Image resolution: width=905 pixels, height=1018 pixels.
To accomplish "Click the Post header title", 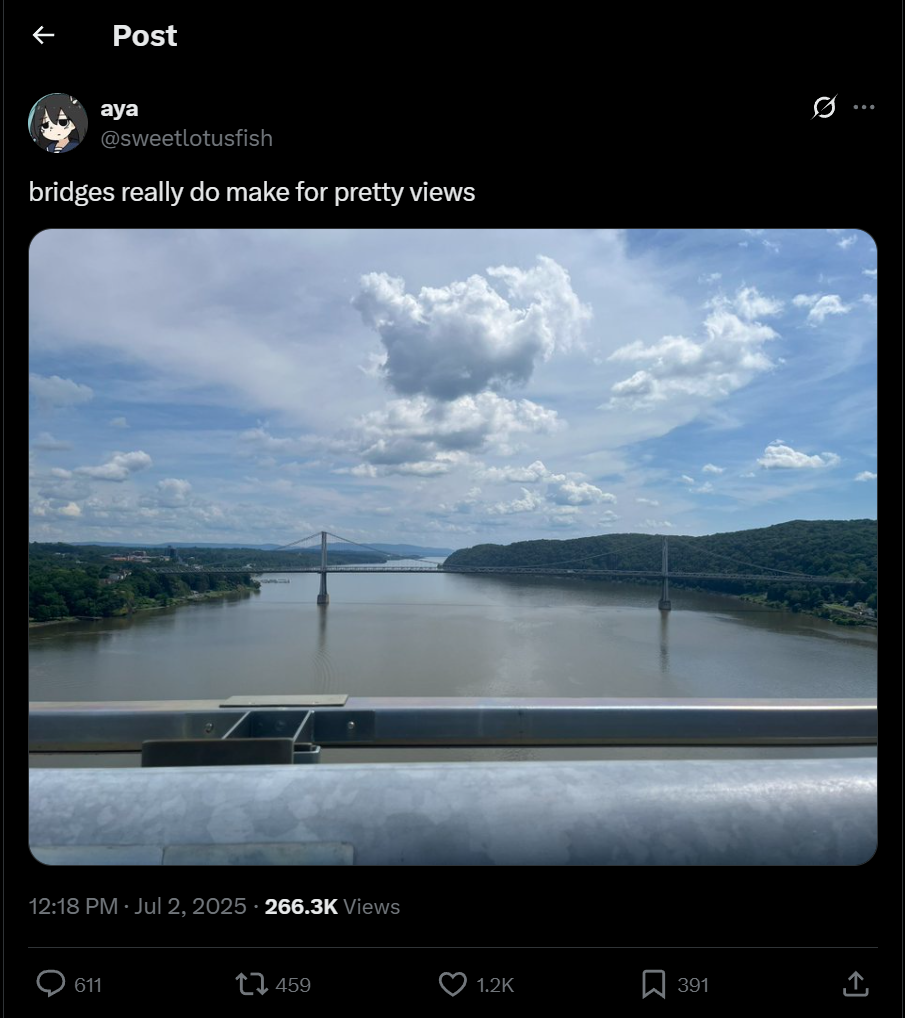I will coord(145,36).
